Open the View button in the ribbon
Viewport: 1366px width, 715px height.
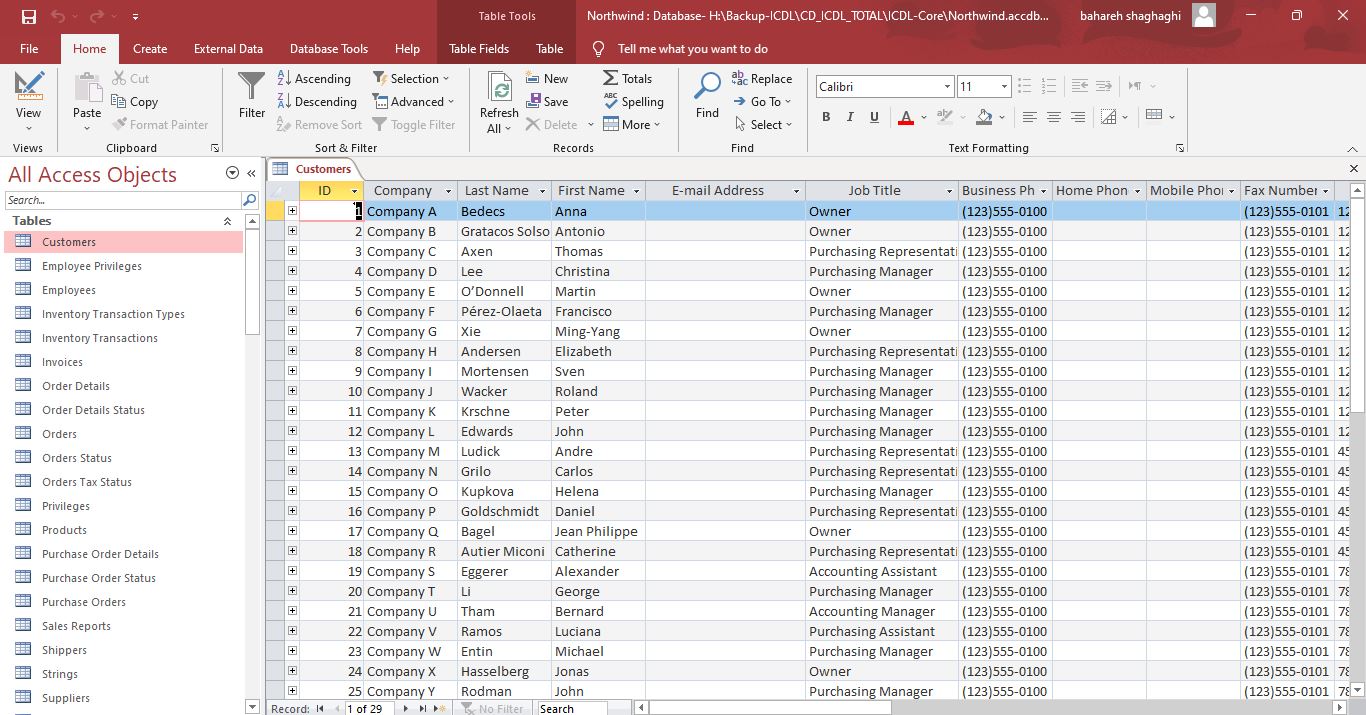point(28,102)
